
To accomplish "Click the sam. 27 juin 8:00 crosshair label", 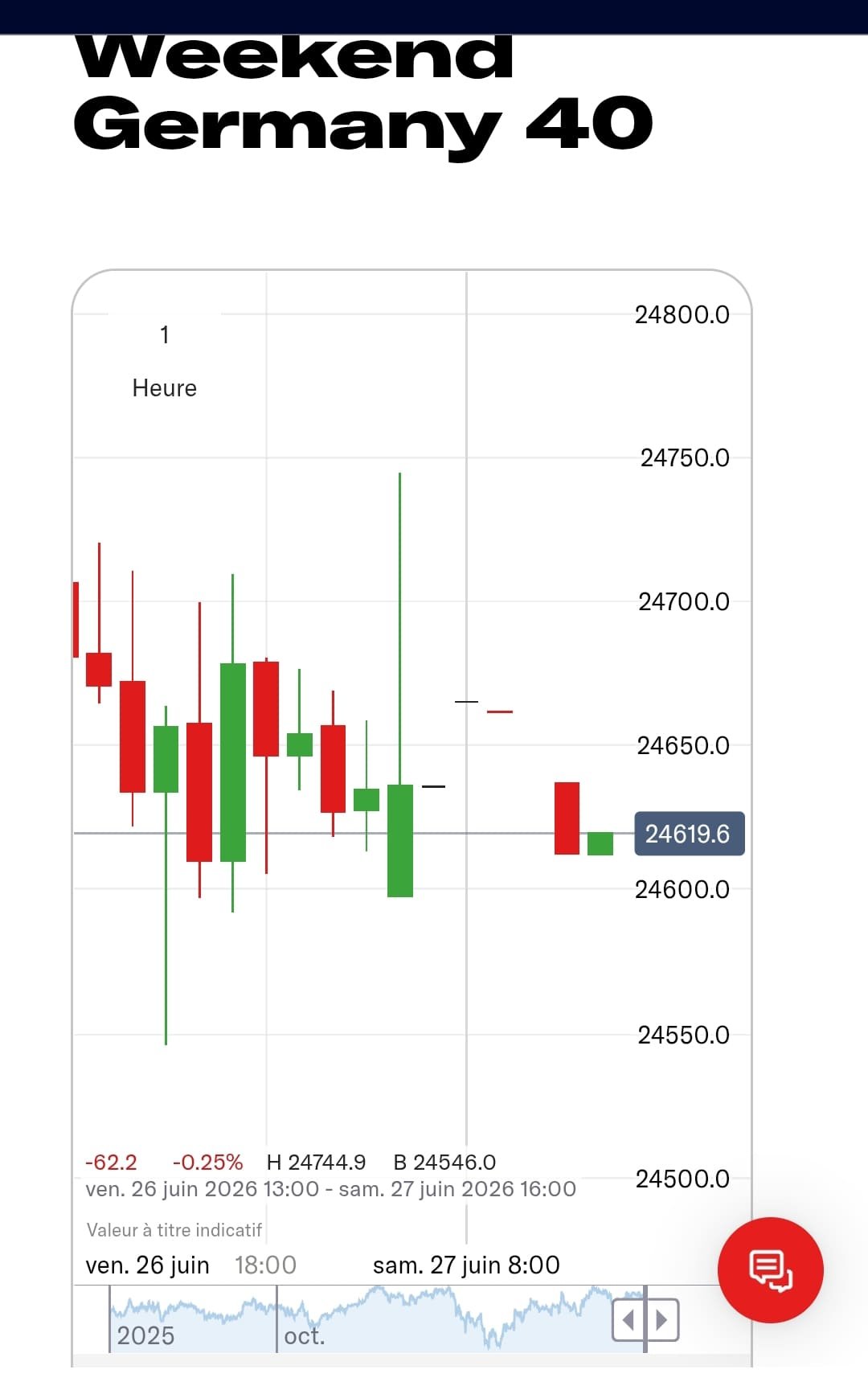I will [x=466, y=1265].
